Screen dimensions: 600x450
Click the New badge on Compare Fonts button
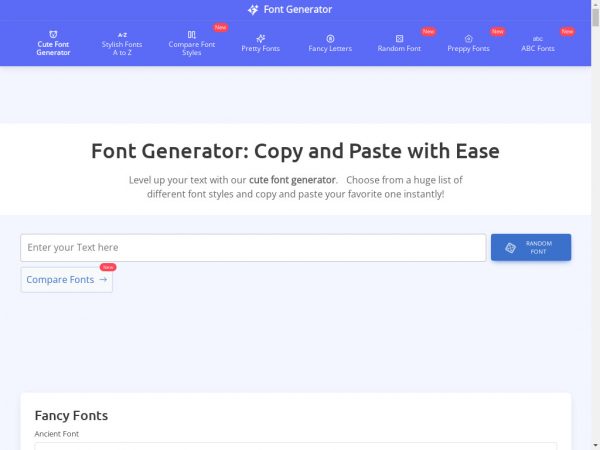(x=108, y=267)
